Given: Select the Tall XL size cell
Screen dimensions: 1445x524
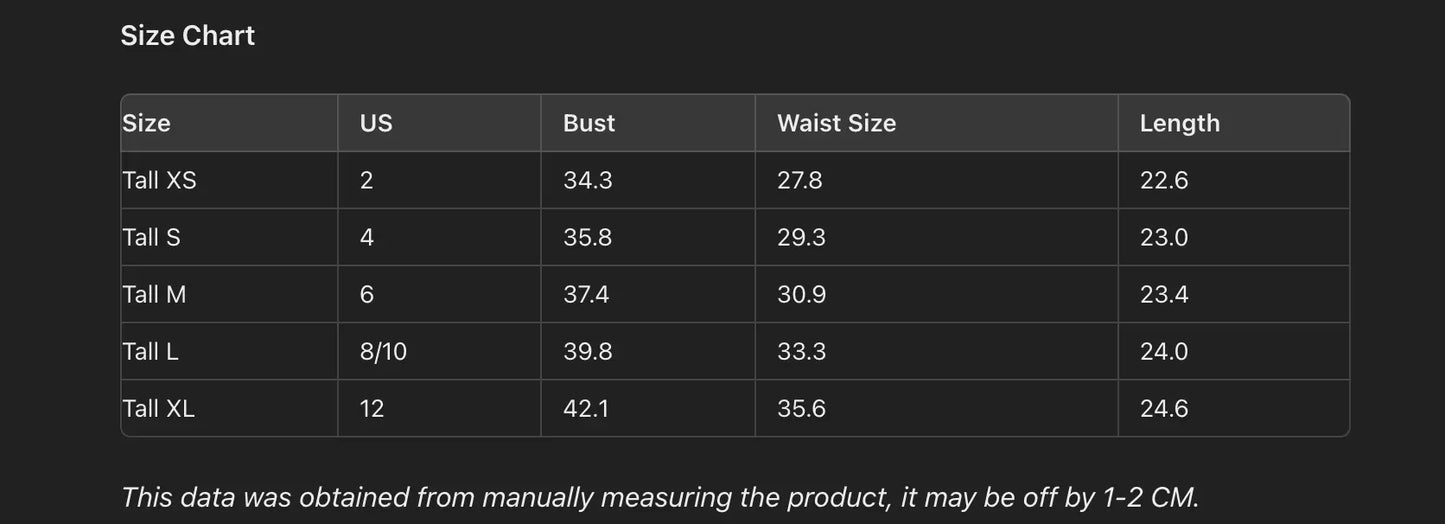Looking at the screenshot, I should [x=158, y=408].
